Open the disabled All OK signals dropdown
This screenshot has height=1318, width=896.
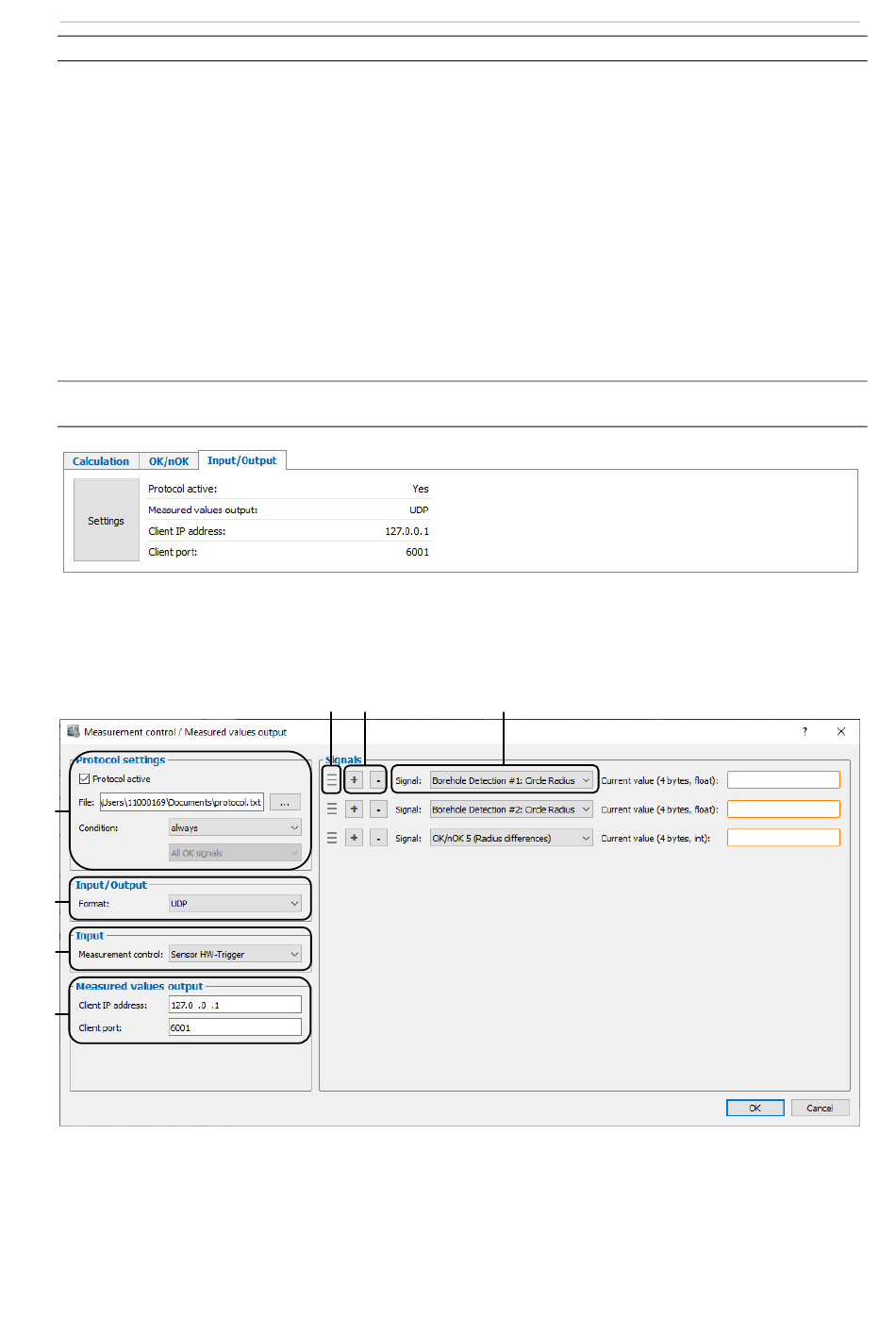235,853
